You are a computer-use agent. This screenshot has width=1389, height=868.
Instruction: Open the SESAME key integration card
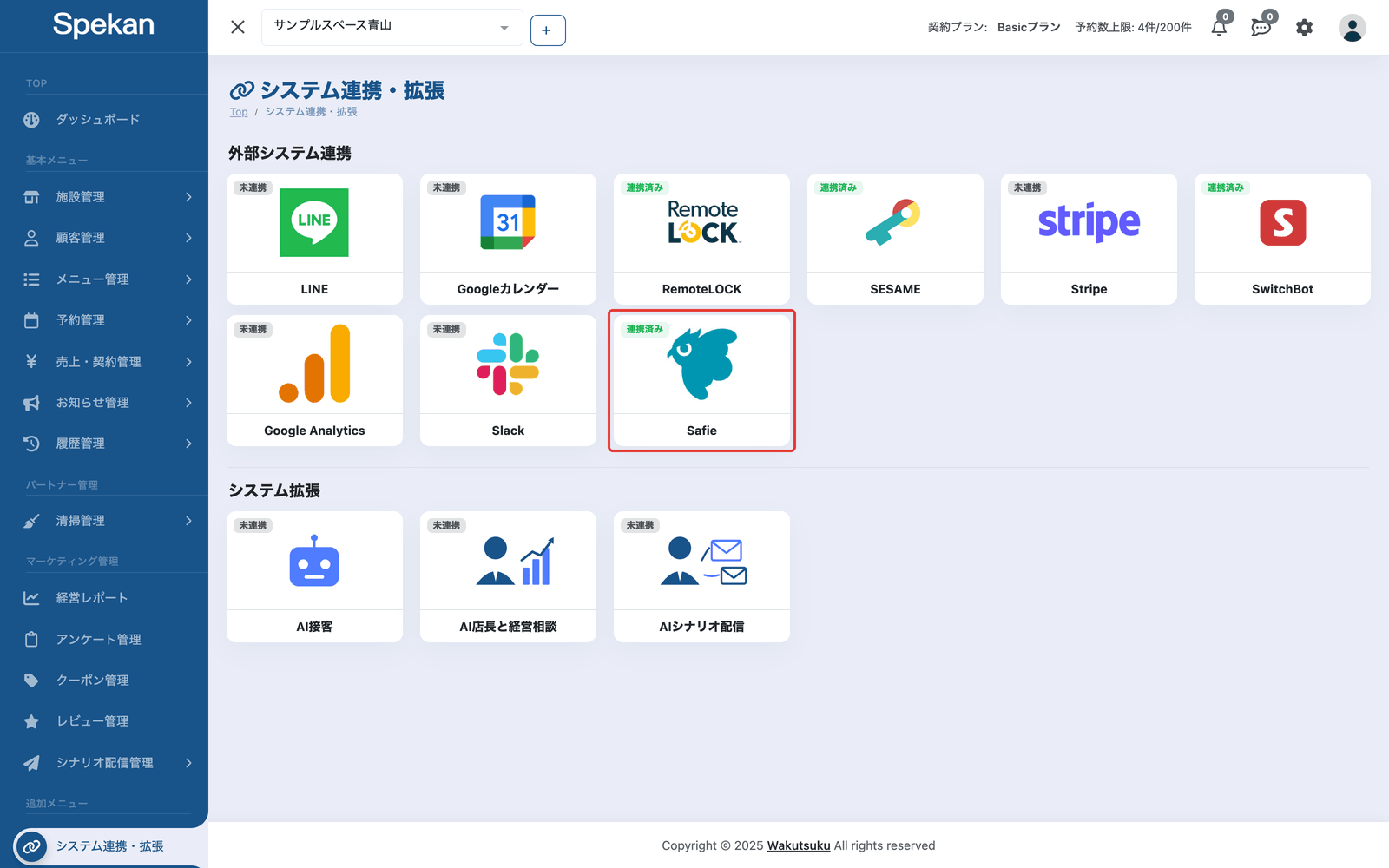[x=895, y=239]
